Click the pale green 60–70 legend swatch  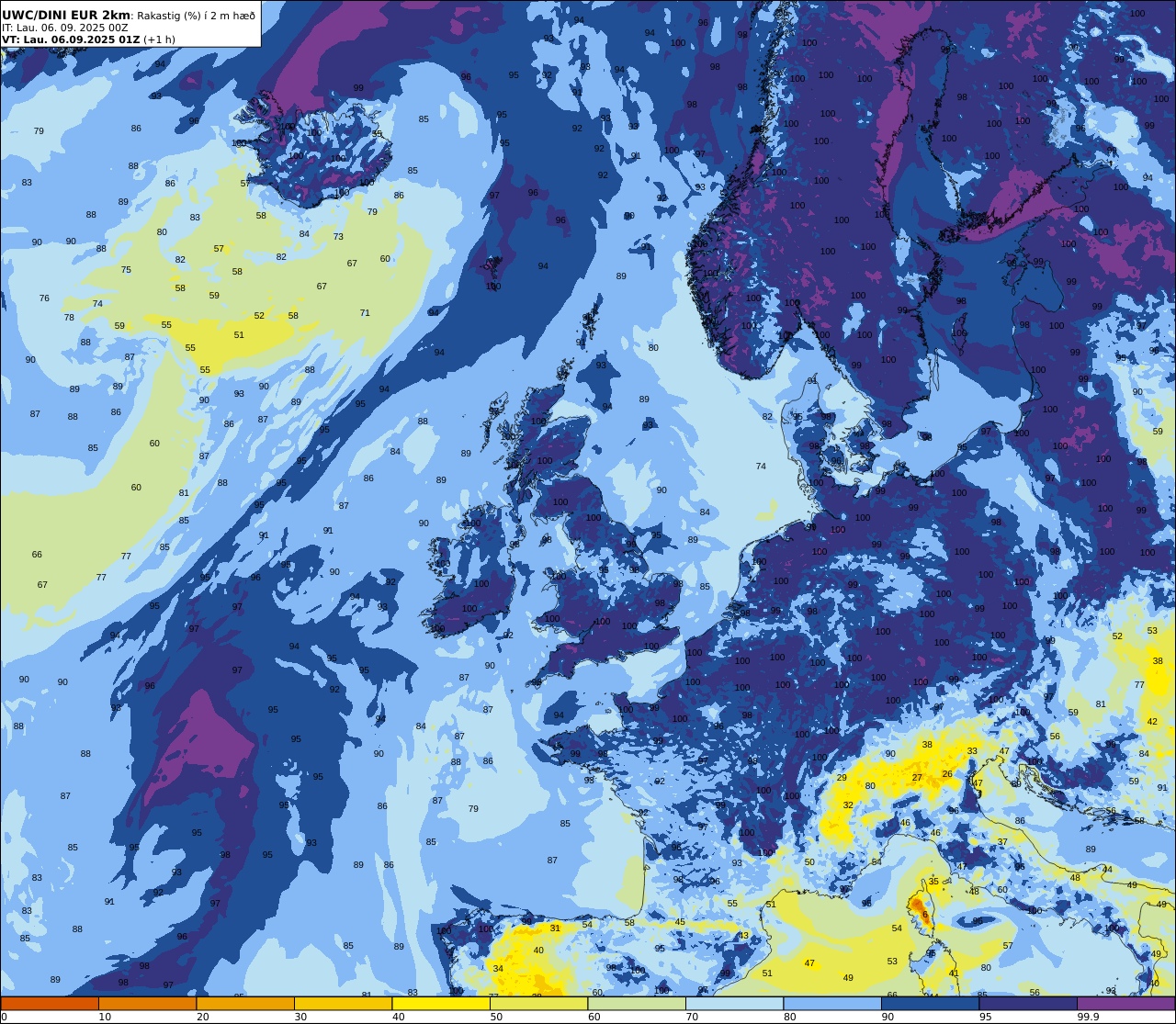(x=637, y=1003)
